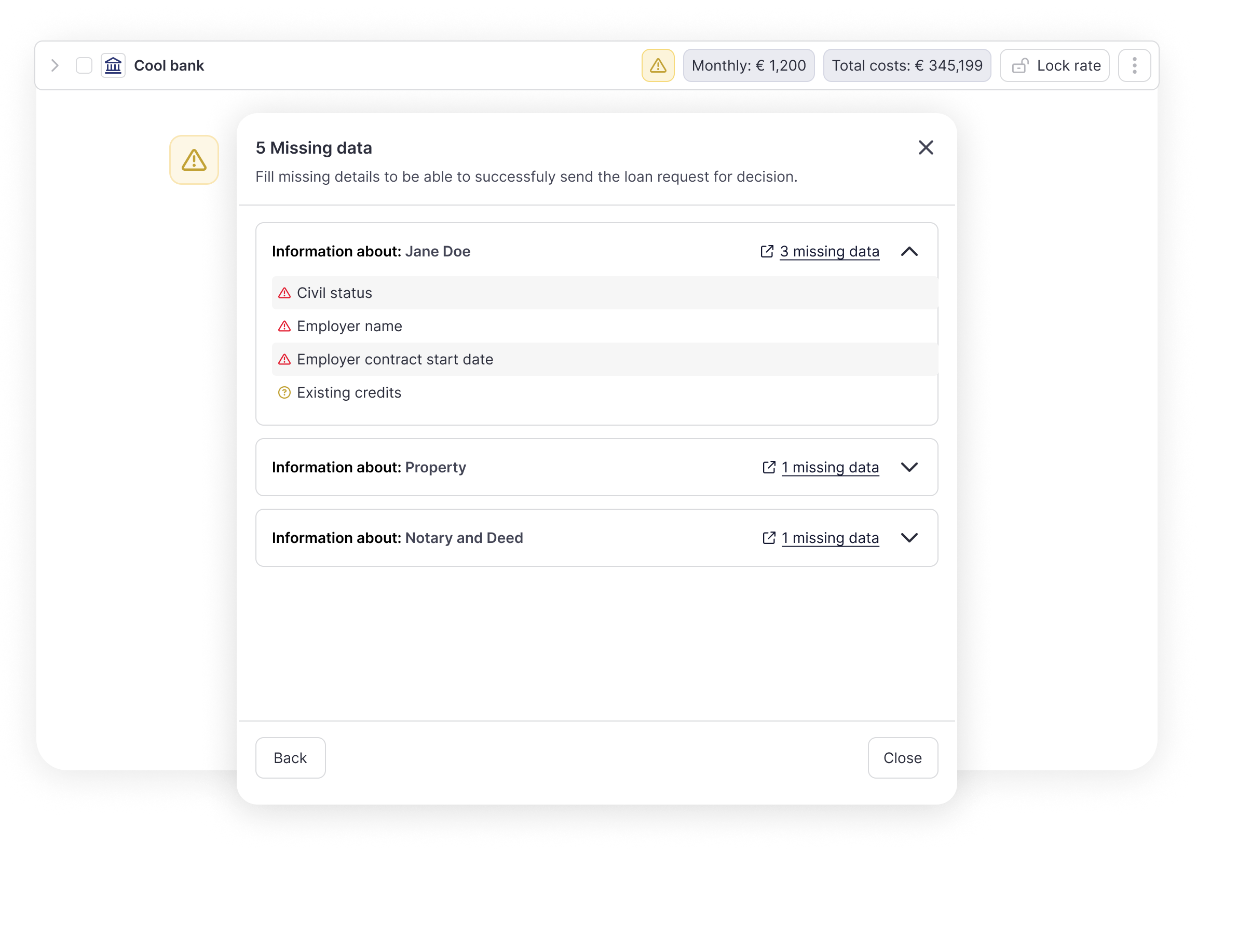Close the Missing data dialog with the X
Screen dimensions: 1251x952
[x=926, y=148]
